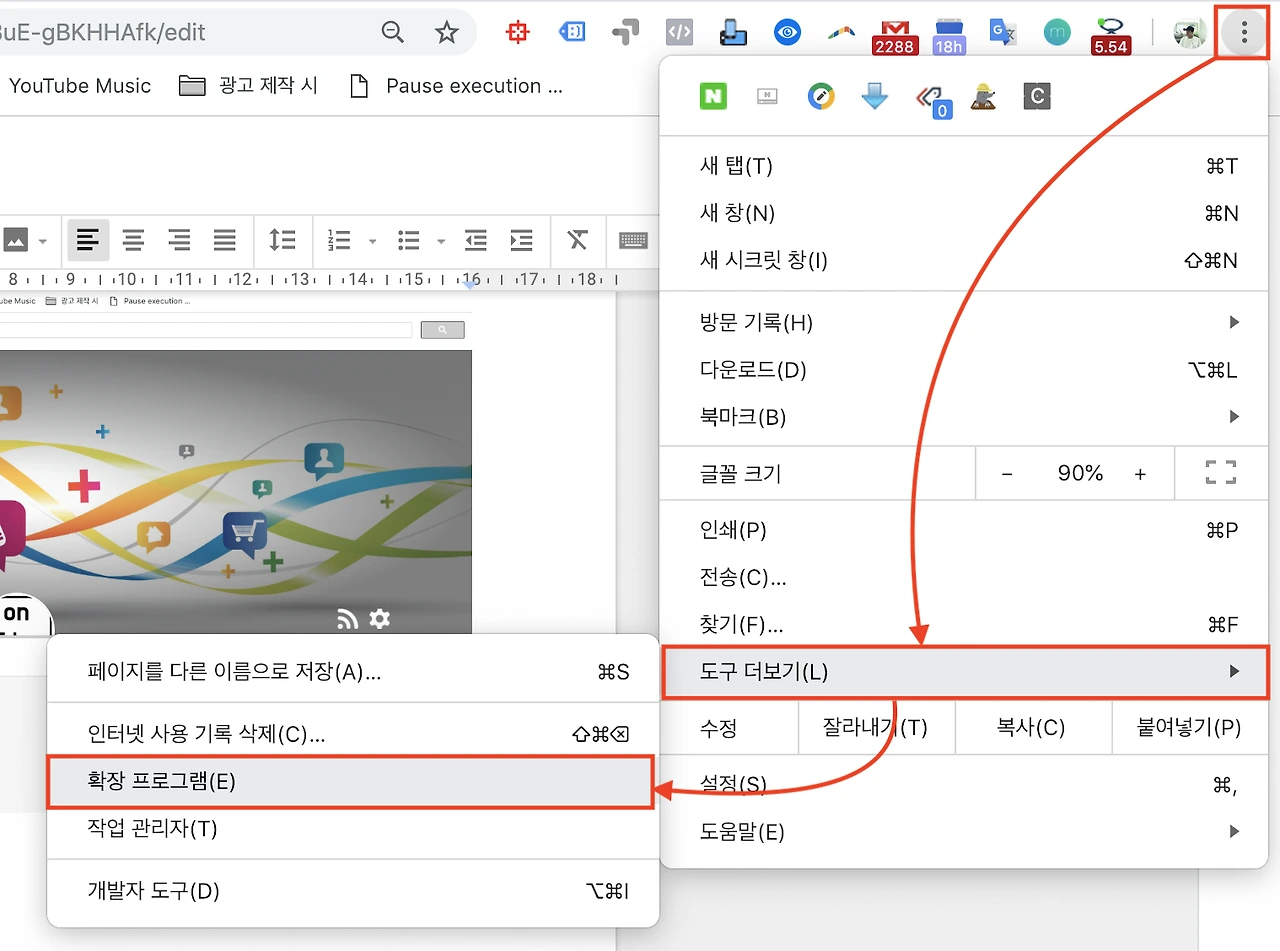Decrease the paragraph indent

[x=475, y=240]
